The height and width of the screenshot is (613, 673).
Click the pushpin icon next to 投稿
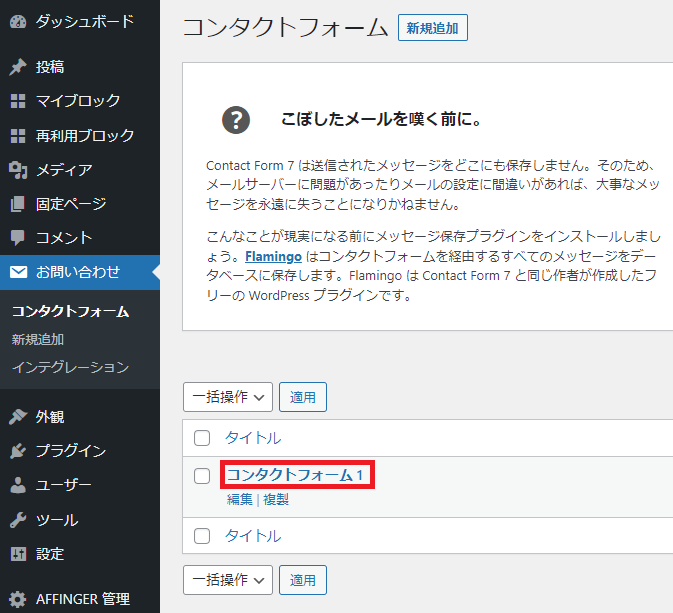pos(18,67)
